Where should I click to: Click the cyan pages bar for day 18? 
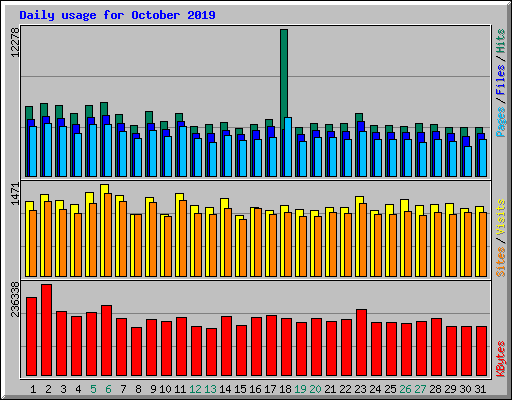pyautogui.click(x=288, y=147)
